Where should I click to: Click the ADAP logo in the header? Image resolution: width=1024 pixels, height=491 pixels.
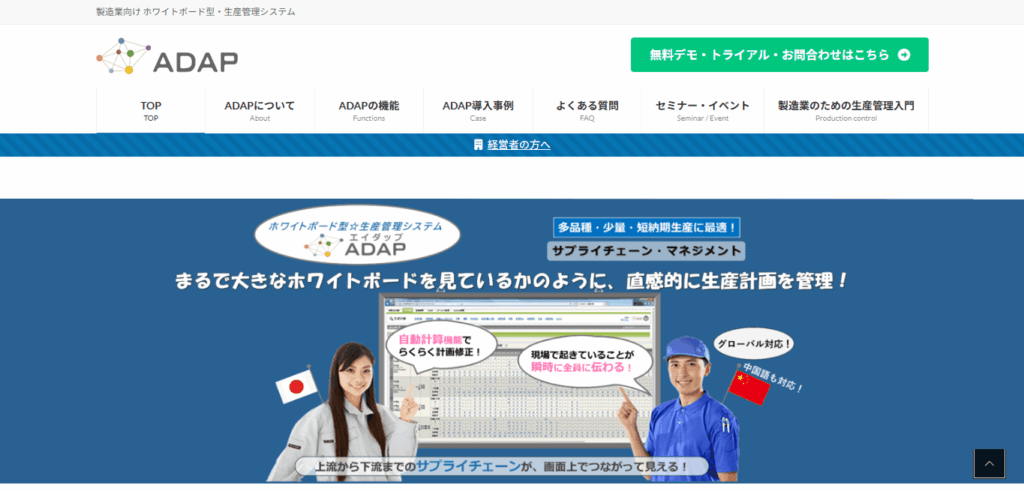click(x=167, y=56)
